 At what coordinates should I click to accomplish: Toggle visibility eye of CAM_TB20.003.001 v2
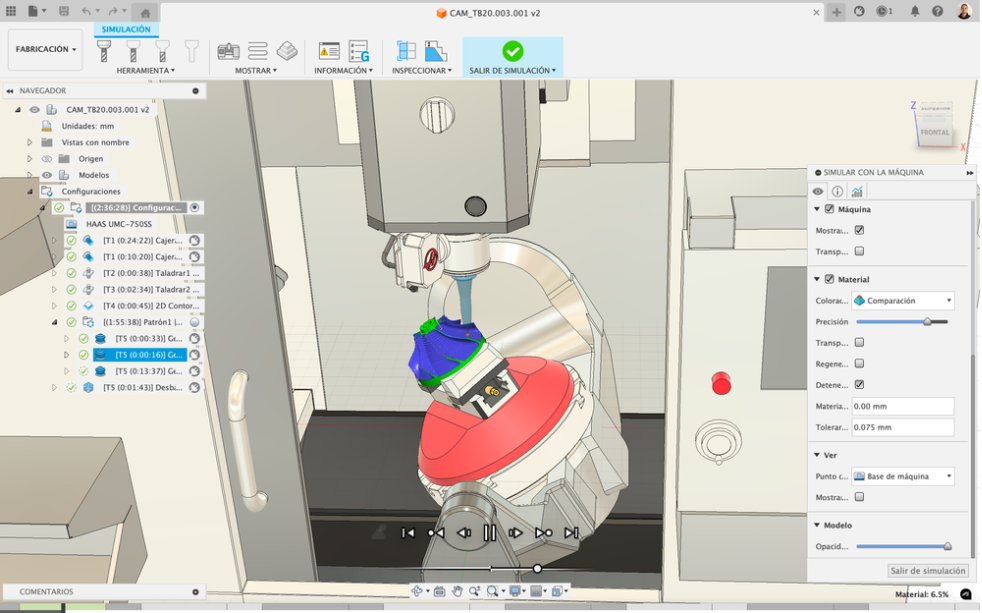click(34, 110)
